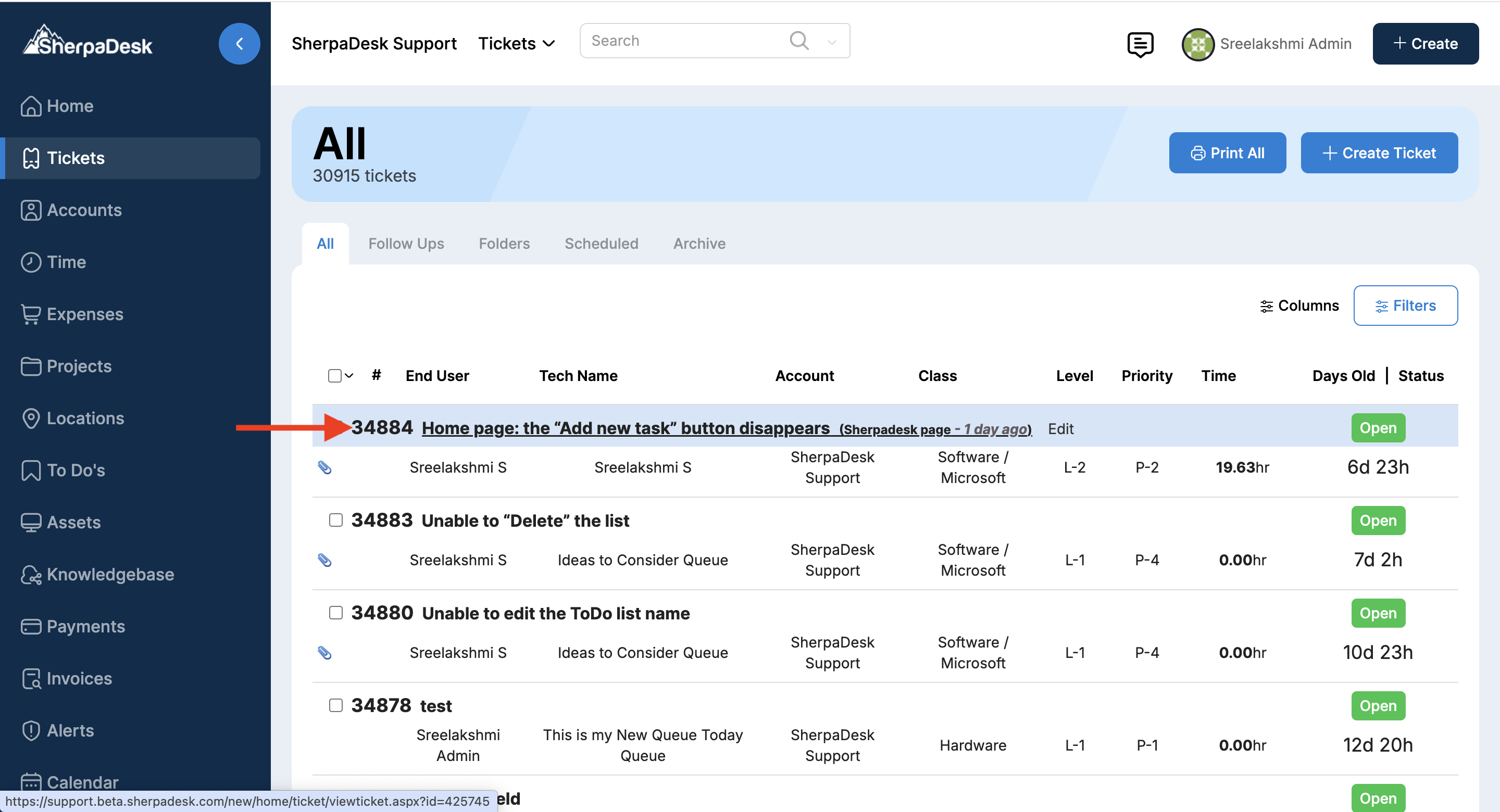Viewport: 1500px width, 812px height.
Task: Click the Sreelakshmi Admin avatar icon
Action: 1197,44
